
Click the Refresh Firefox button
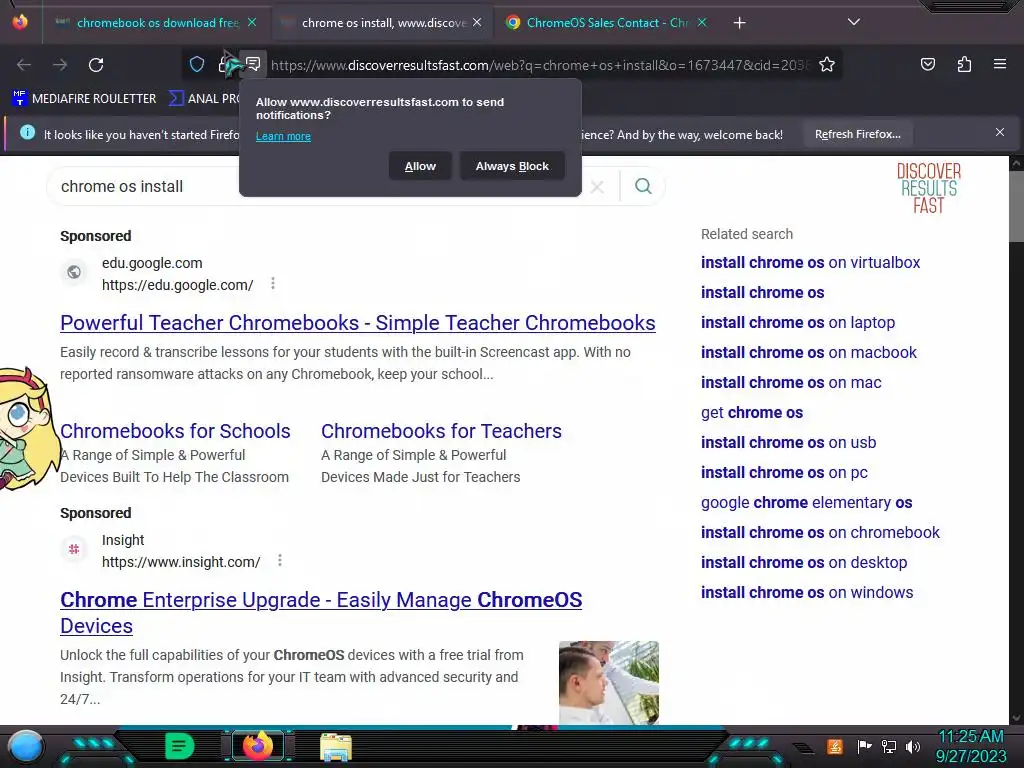click(857, 134)
